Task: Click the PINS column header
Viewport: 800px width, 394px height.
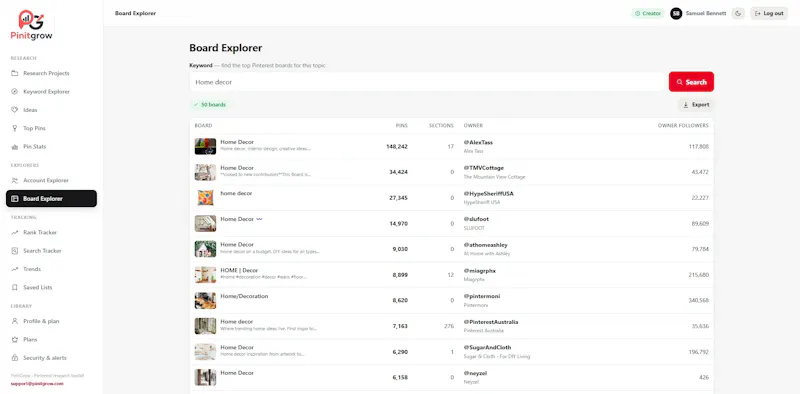Action: tap(402, 126)
